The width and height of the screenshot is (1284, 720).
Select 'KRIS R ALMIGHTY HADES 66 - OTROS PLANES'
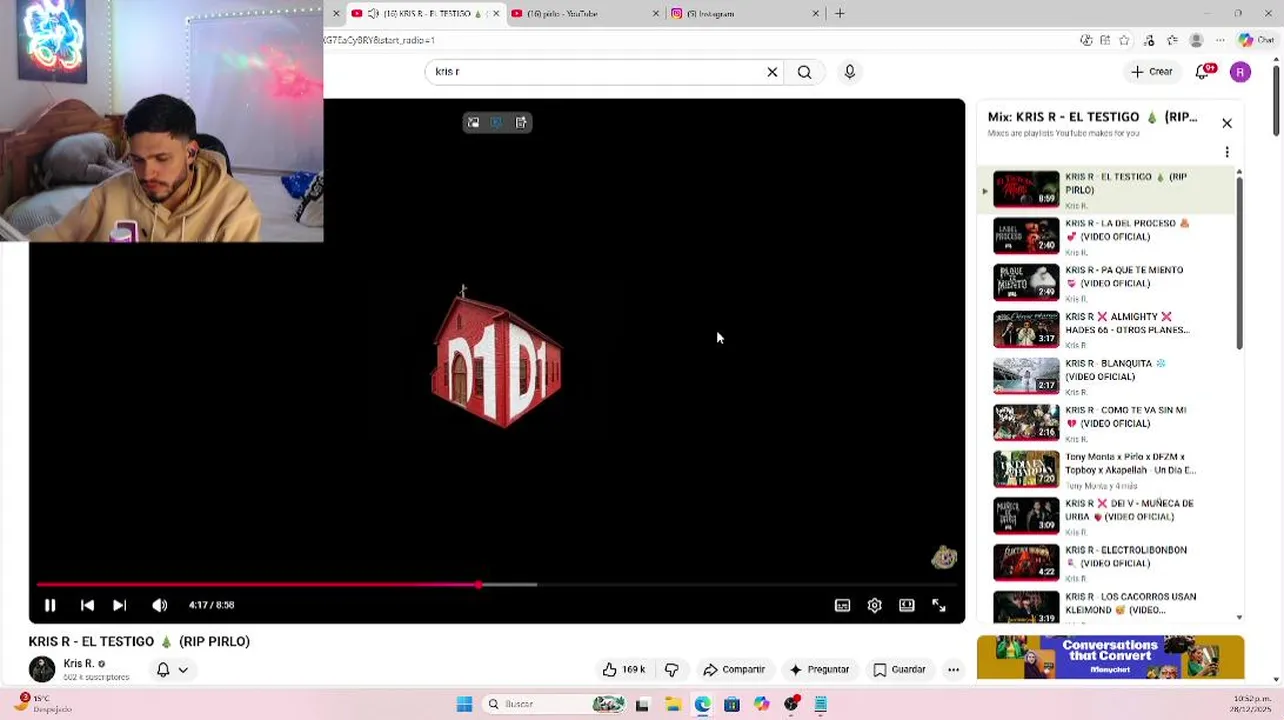[x=1108, y=330]
